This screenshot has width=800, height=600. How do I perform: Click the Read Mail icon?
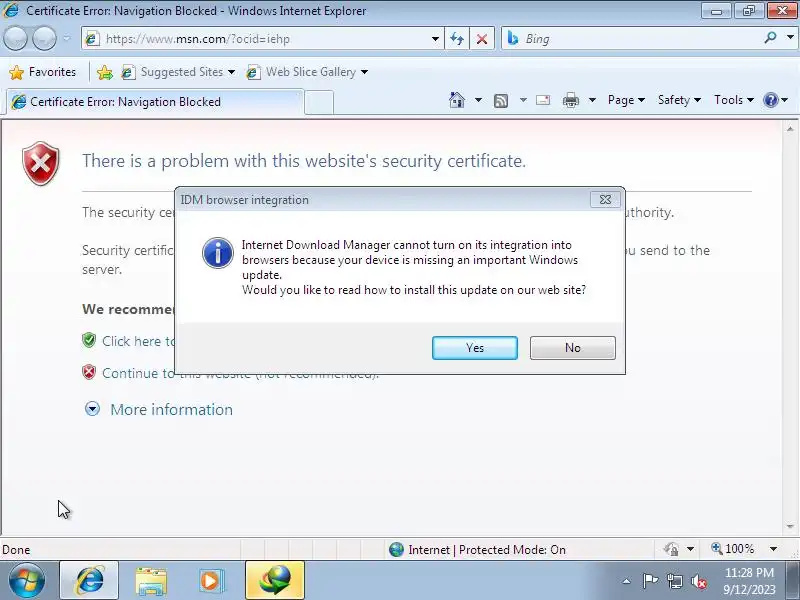pyautogui.click(x=543, y=100)
